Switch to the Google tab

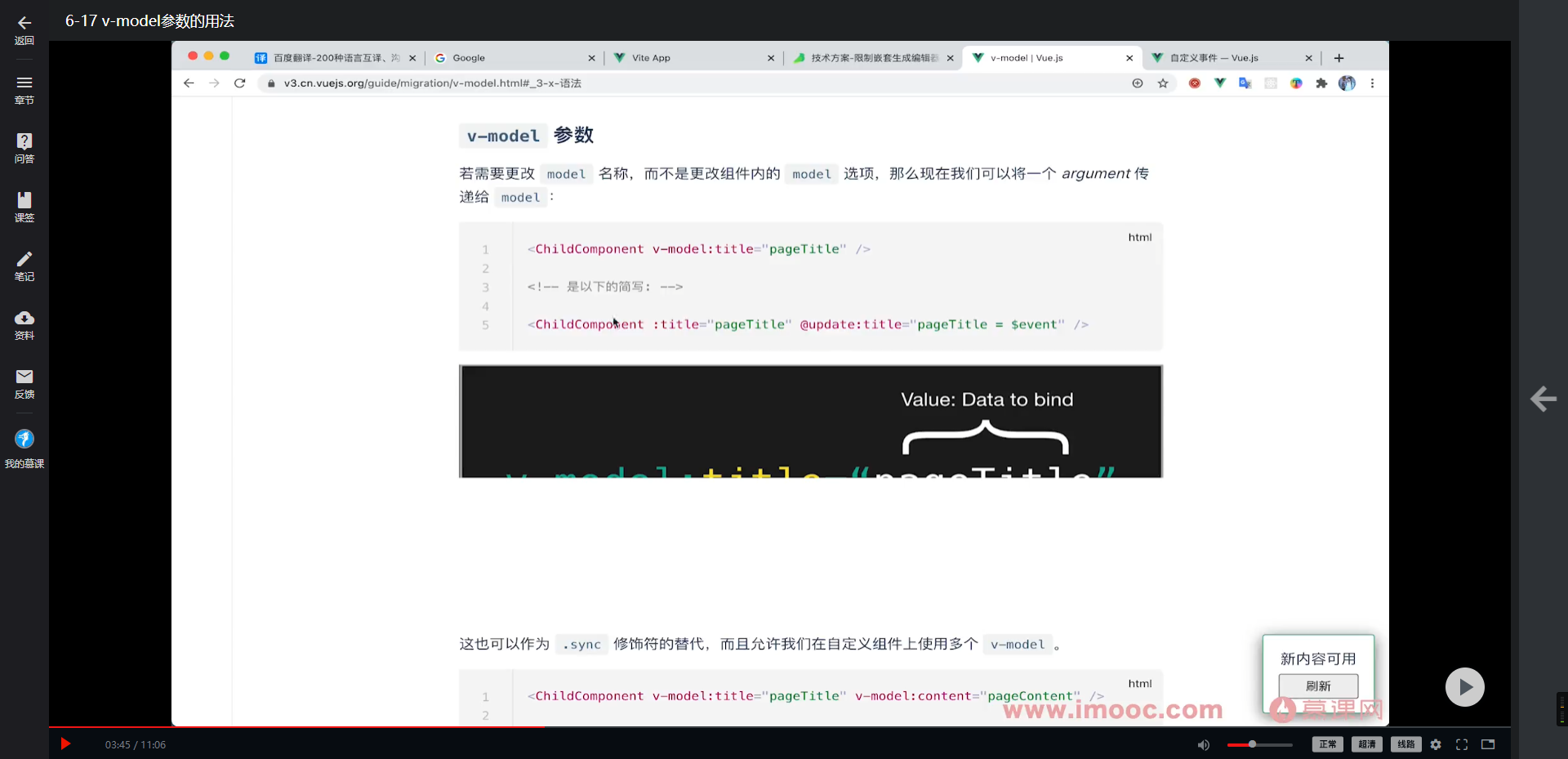click(470, 57)
